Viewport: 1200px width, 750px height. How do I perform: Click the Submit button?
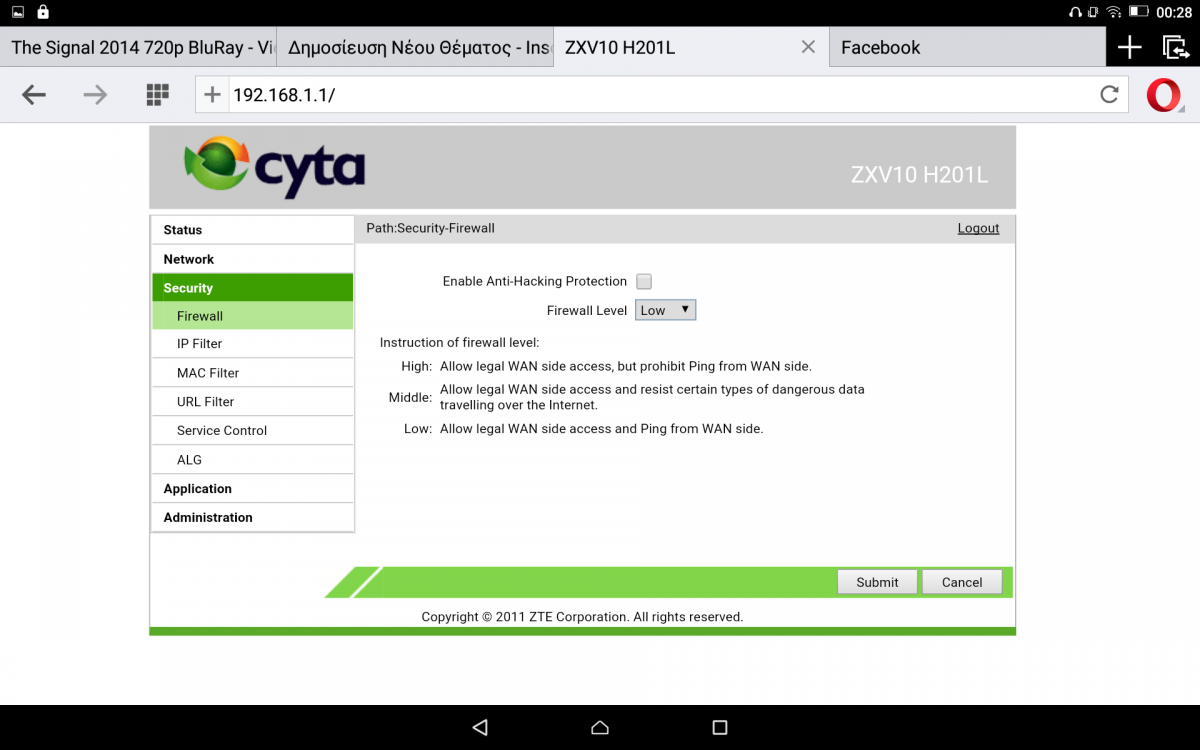pos(877,582)
